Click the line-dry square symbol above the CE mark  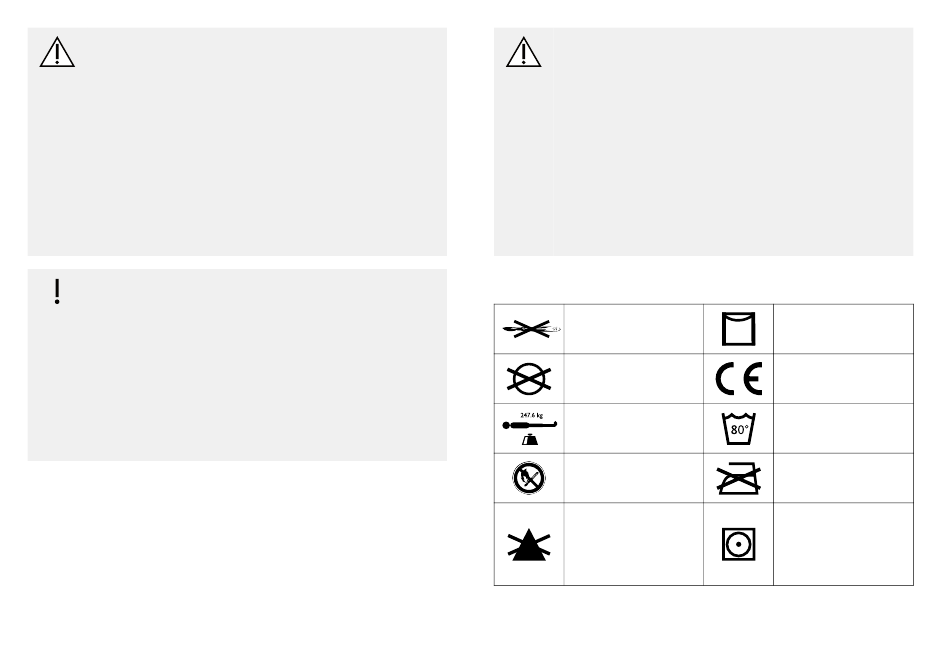click(739, 329)
